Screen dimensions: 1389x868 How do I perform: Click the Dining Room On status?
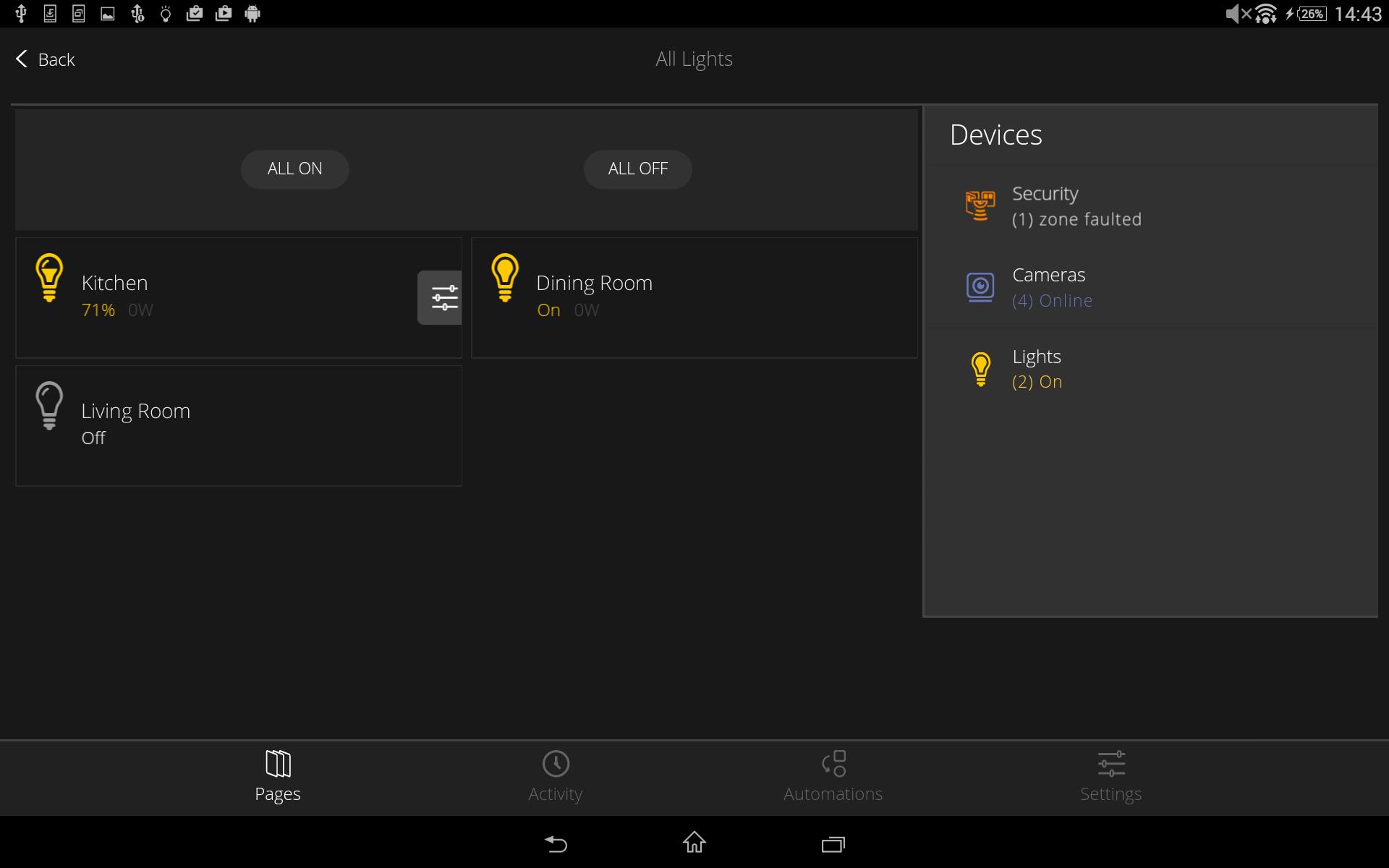click(548, 310)
